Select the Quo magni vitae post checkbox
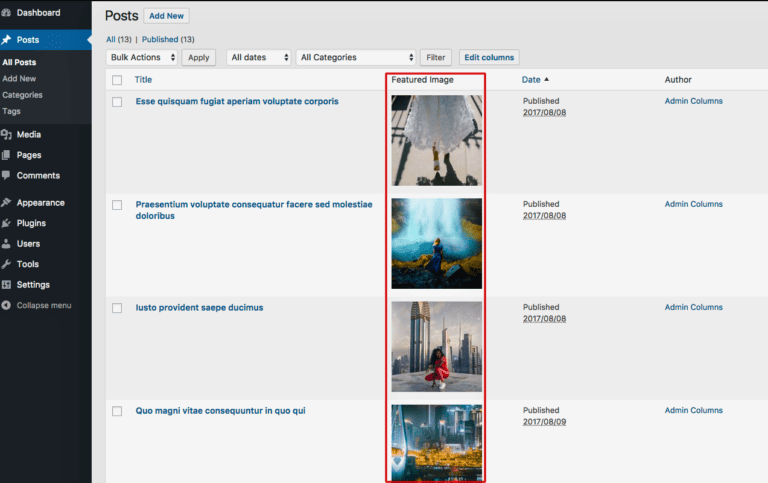 tap(117, 411)
